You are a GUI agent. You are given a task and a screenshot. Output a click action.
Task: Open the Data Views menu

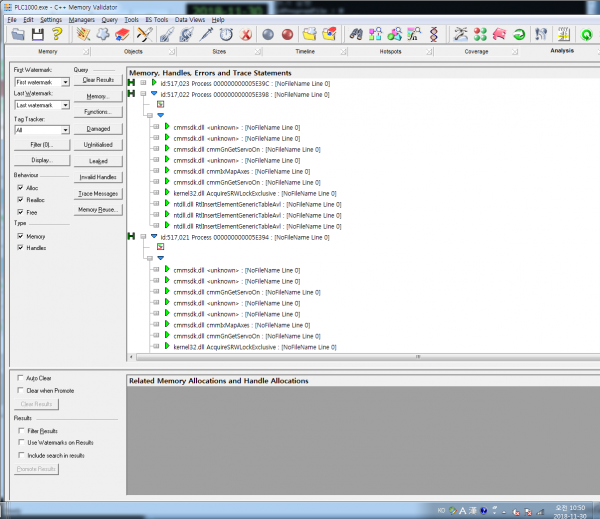tap(190, 20)
